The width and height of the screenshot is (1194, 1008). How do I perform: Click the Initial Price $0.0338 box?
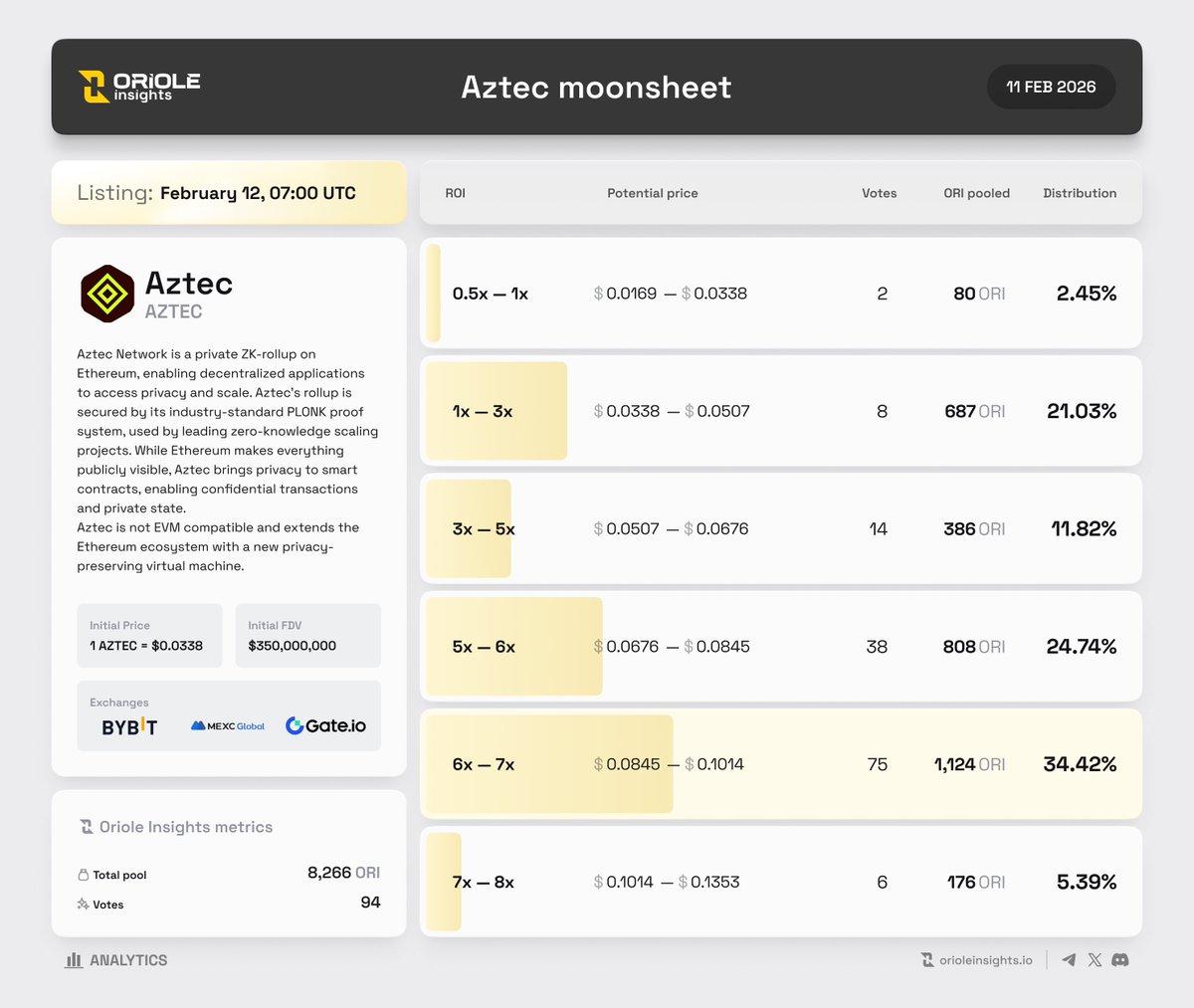(x=149, y=636)
